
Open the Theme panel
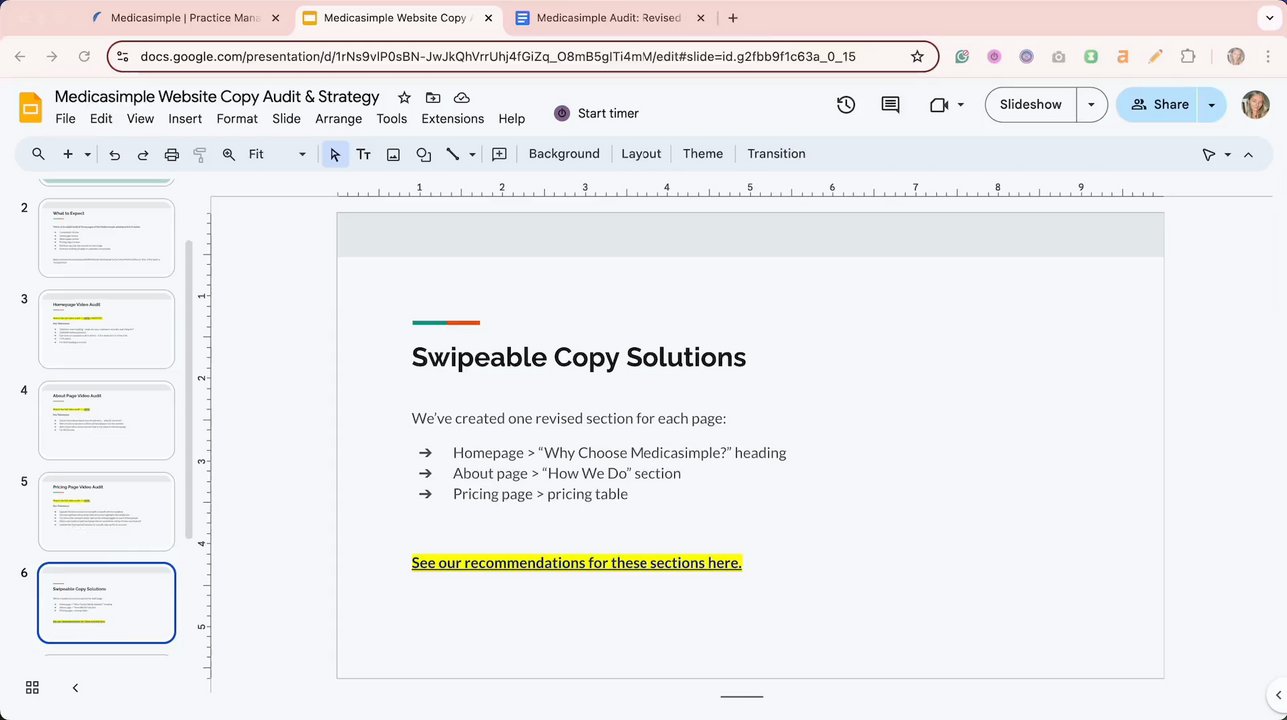click(703, 154)
